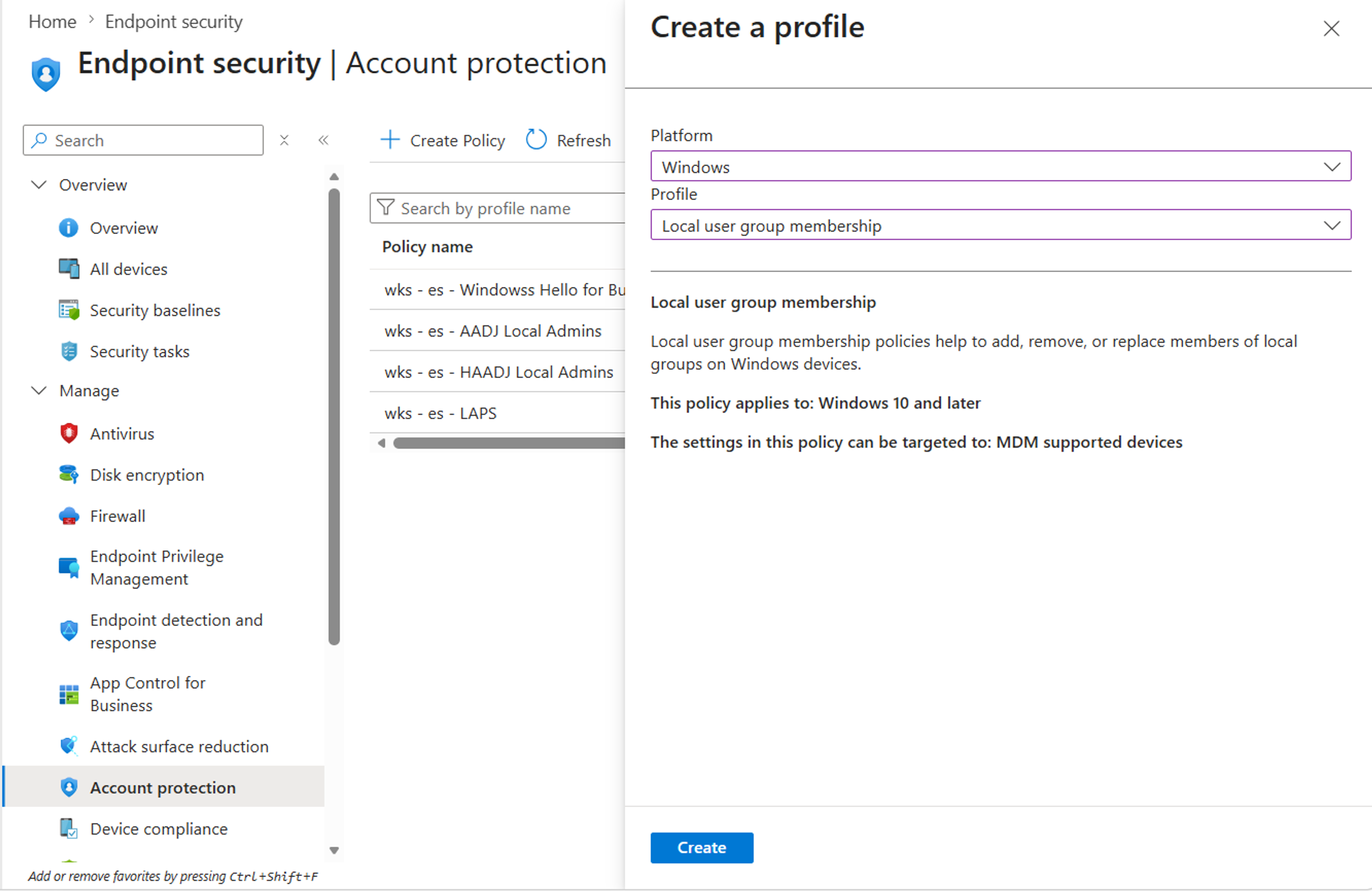Click the policy list horizontal scrollbar thumb
Screen dimensions: 1372x891
point(509,442)
